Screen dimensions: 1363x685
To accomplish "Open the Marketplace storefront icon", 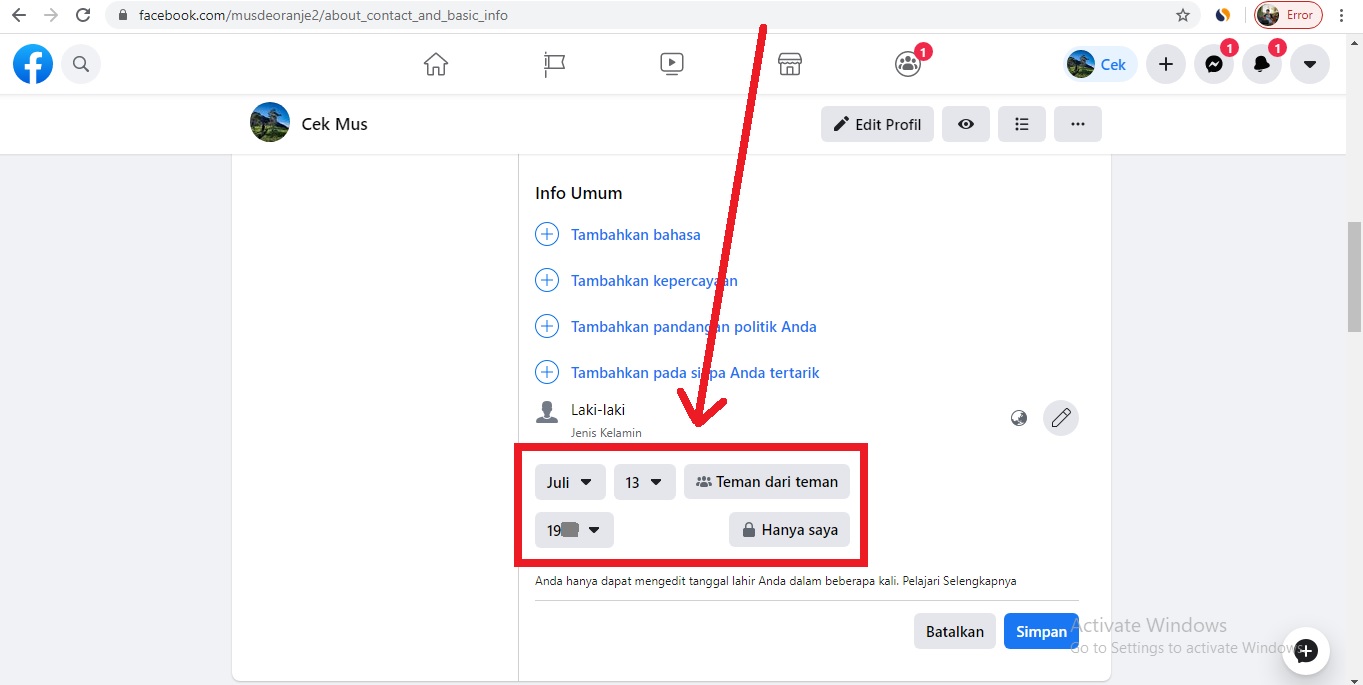I will 789,63.
